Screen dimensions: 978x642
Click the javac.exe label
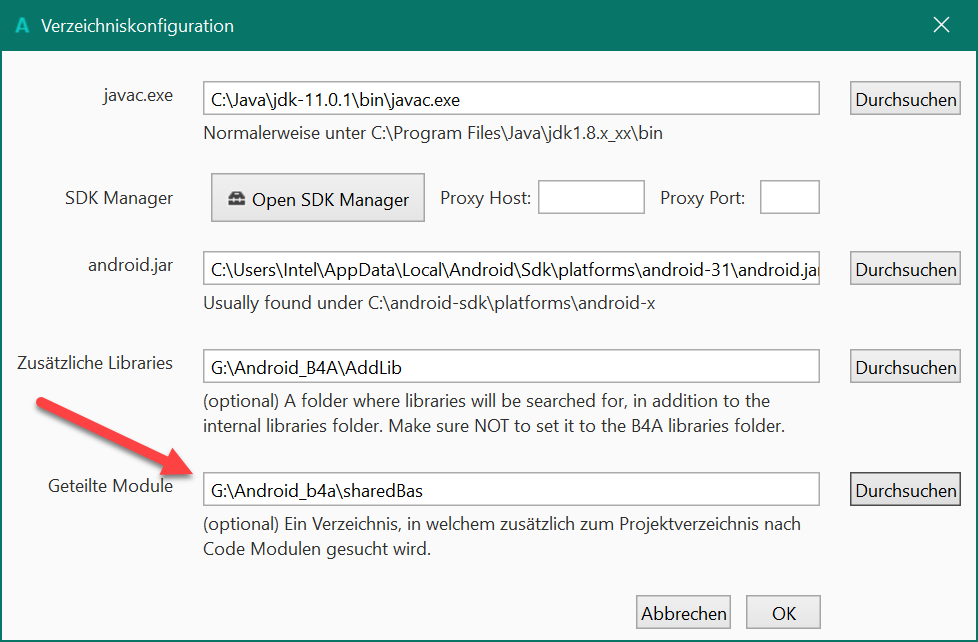click(138, 96)
